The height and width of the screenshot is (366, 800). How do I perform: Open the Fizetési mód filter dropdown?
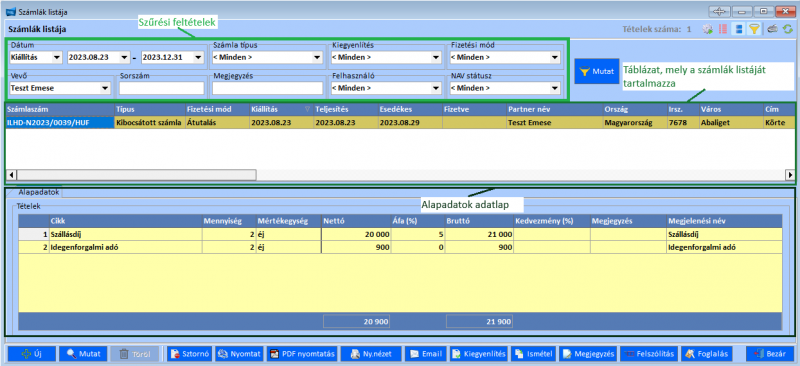[x=505, y=57]
